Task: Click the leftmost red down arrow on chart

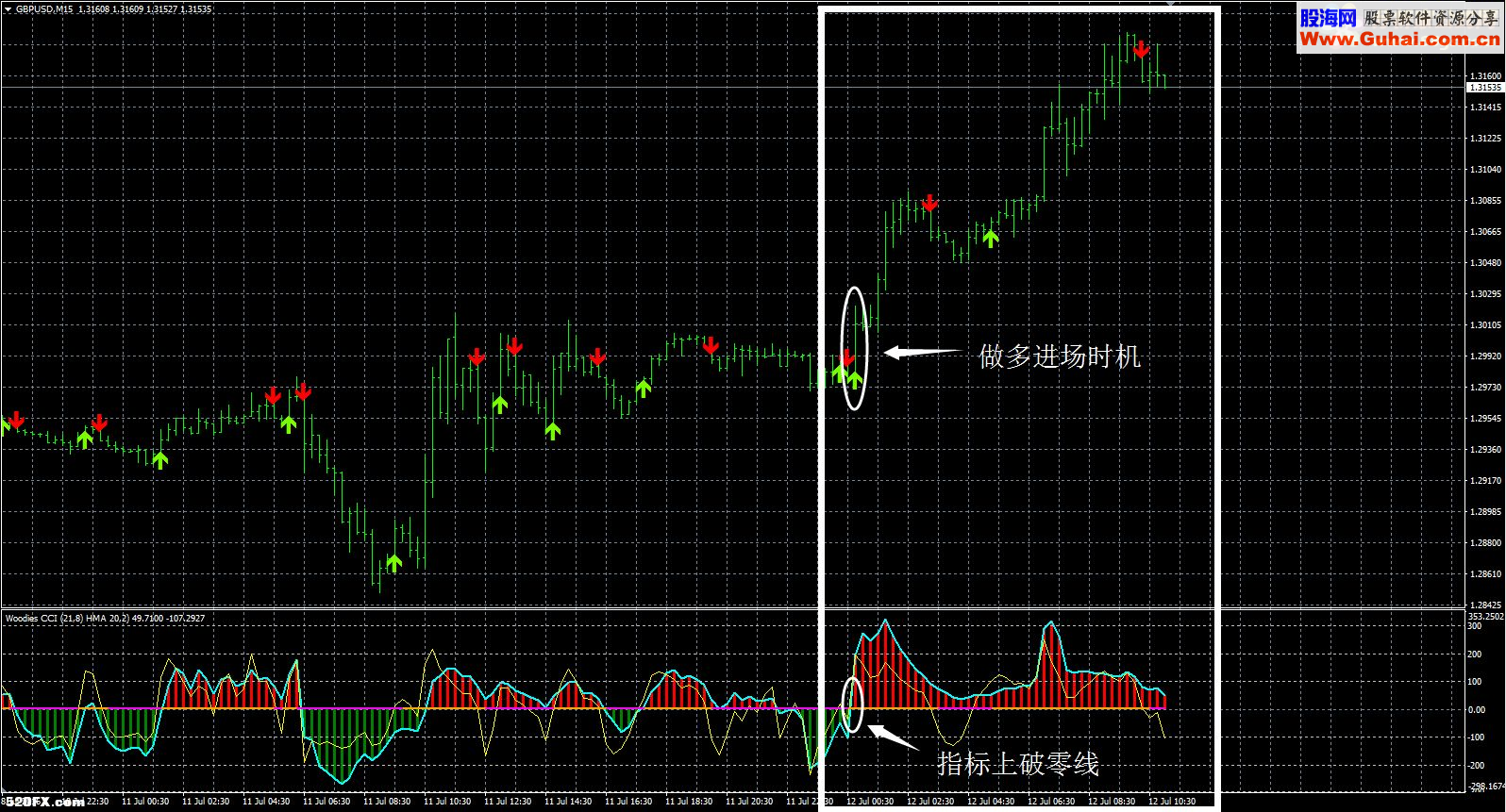Action: click(x=16, y=420)
